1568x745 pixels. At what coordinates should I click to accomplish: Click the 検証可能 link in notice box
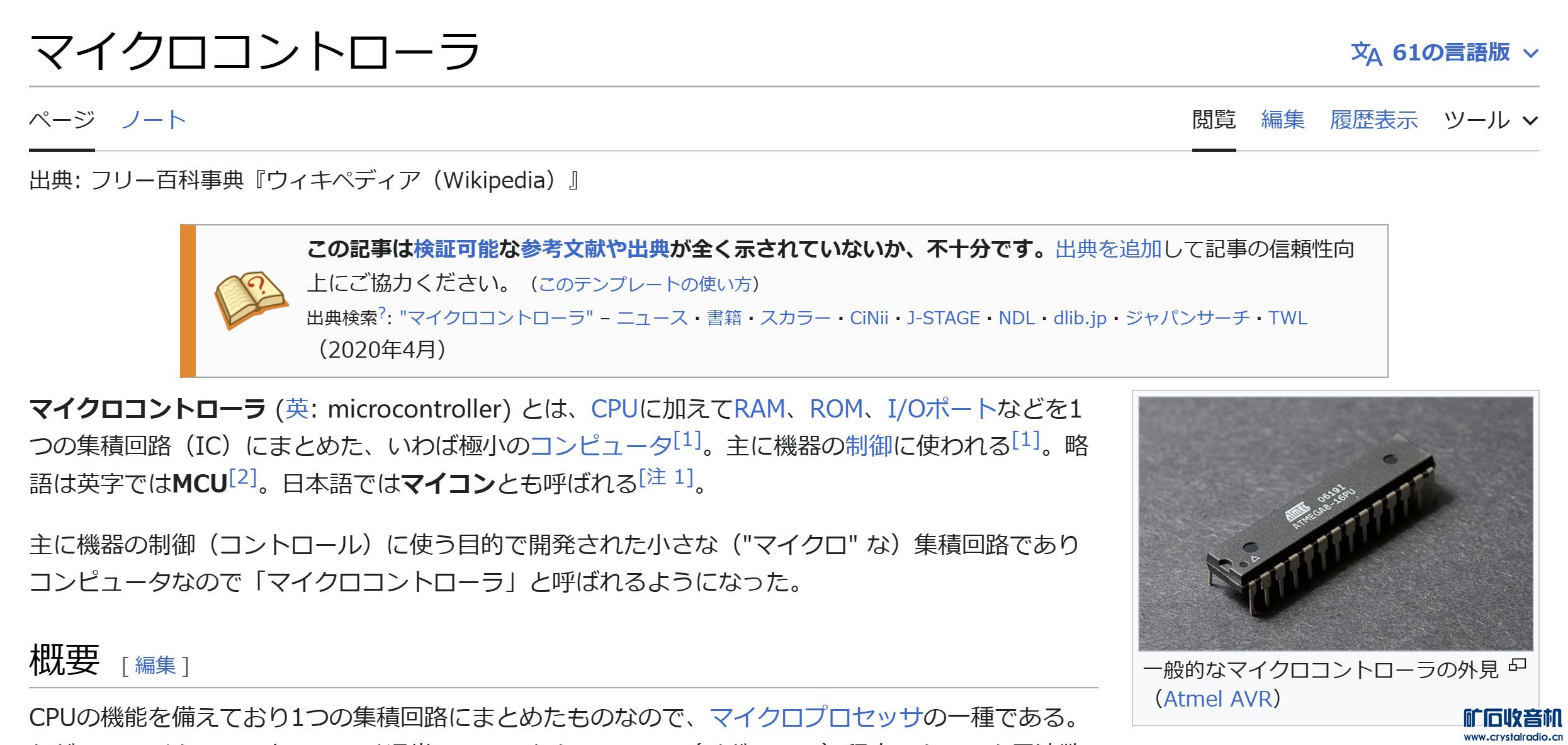click(x=456, y=249)
